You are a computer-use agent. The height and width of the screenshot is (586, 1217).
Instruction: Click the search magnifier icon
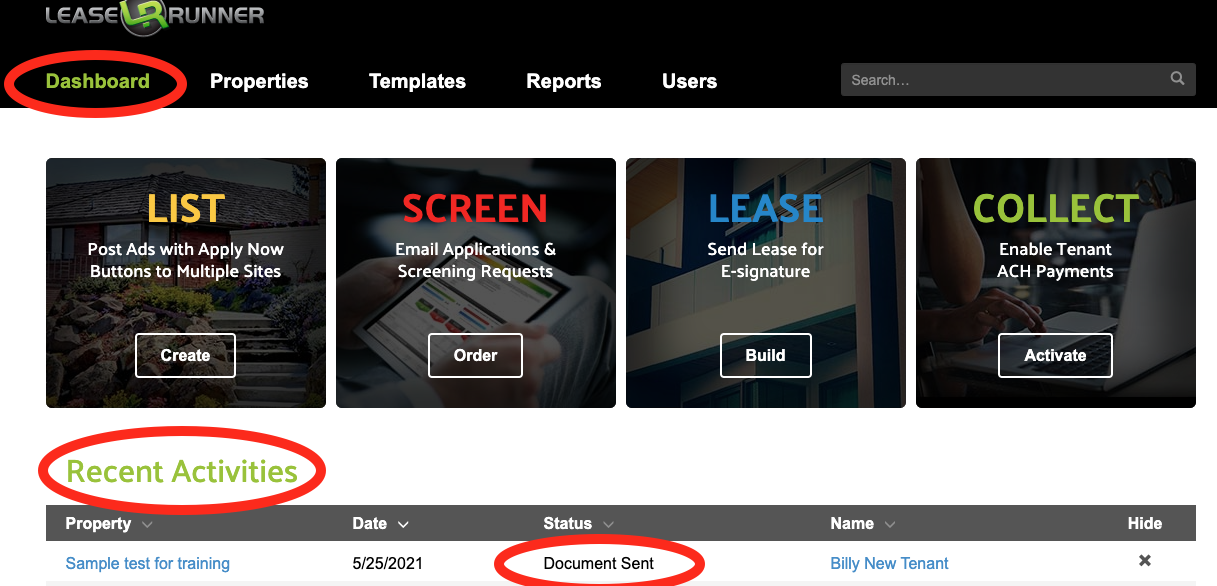click(1177, 79)
